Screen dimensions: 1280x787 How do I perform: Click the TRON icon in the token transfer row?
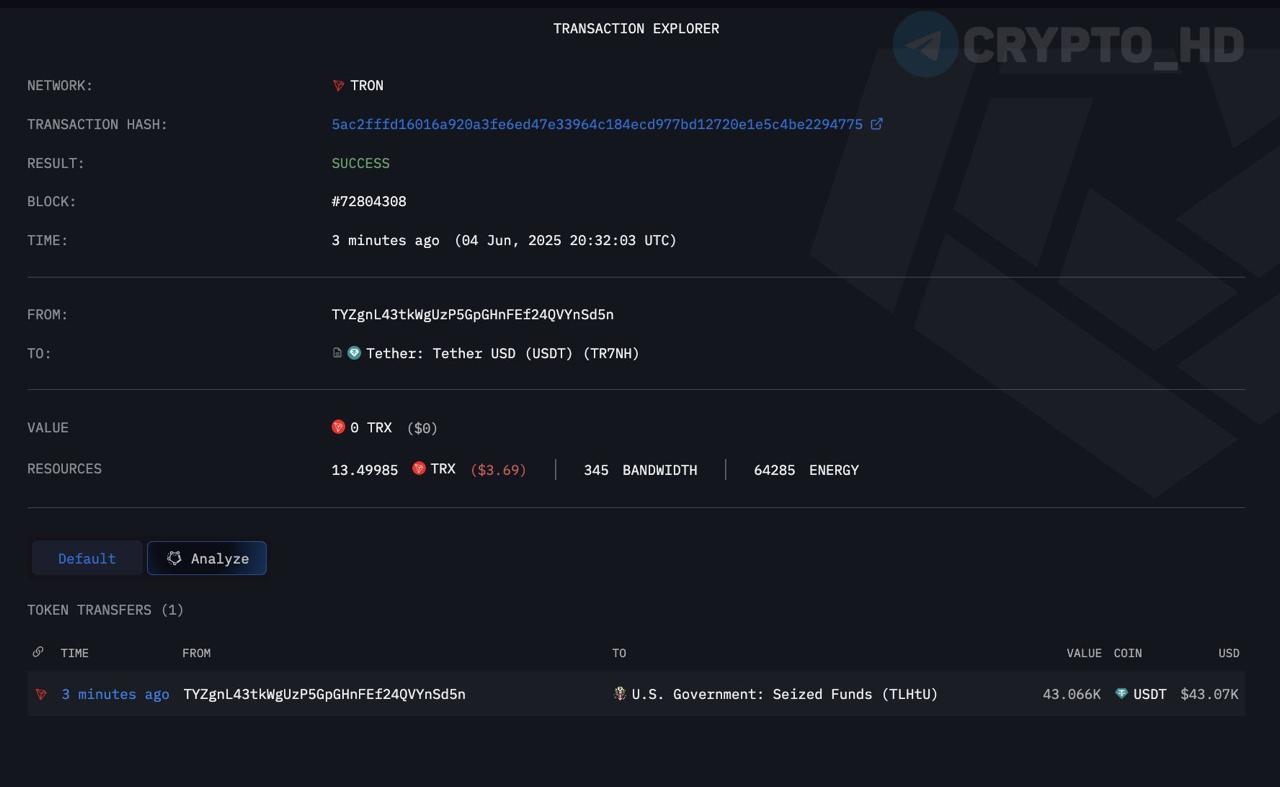41,694
